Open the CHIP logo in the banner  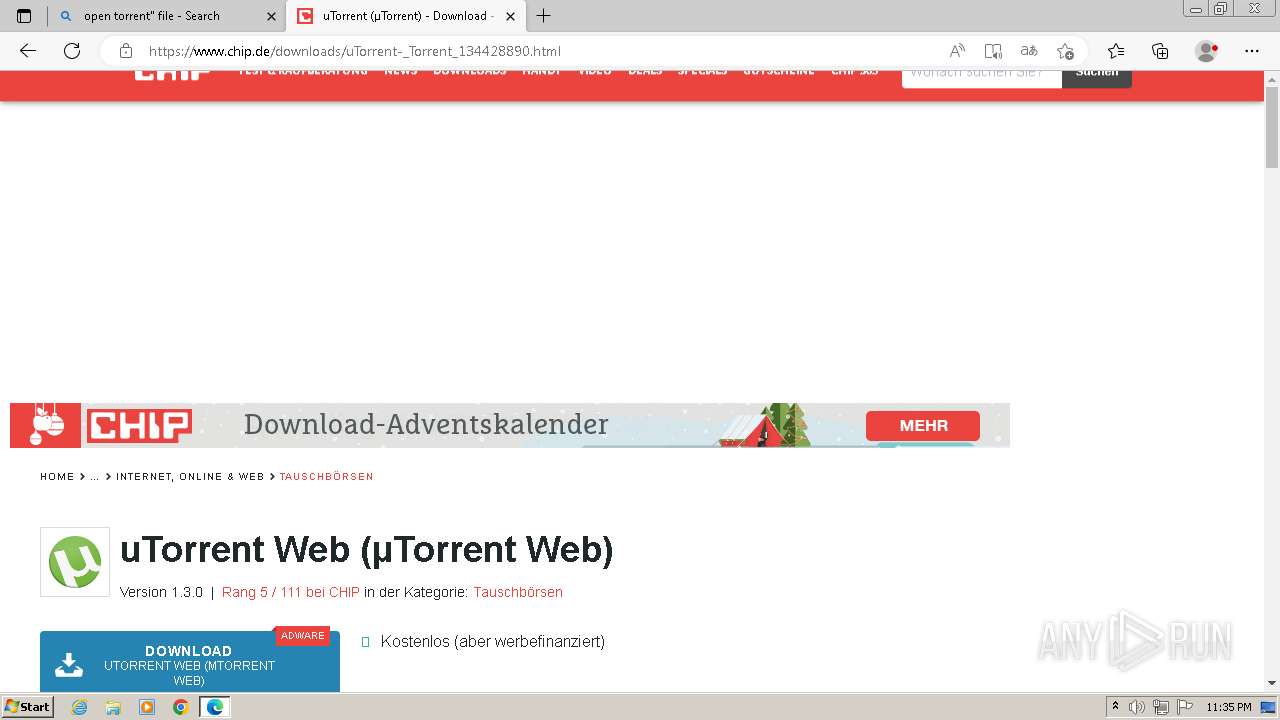[x=138, y=426]
